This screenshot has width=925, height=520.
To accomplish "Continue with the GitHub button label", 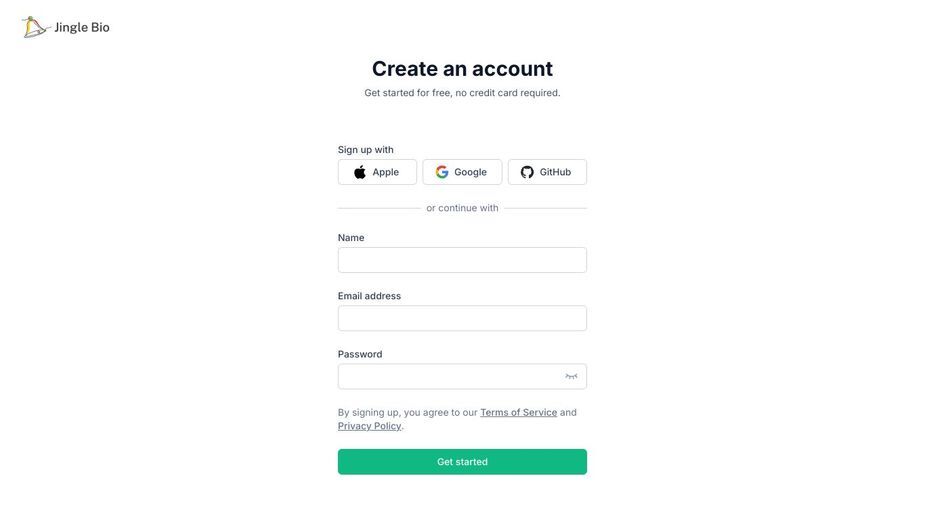I will point(555,172).
